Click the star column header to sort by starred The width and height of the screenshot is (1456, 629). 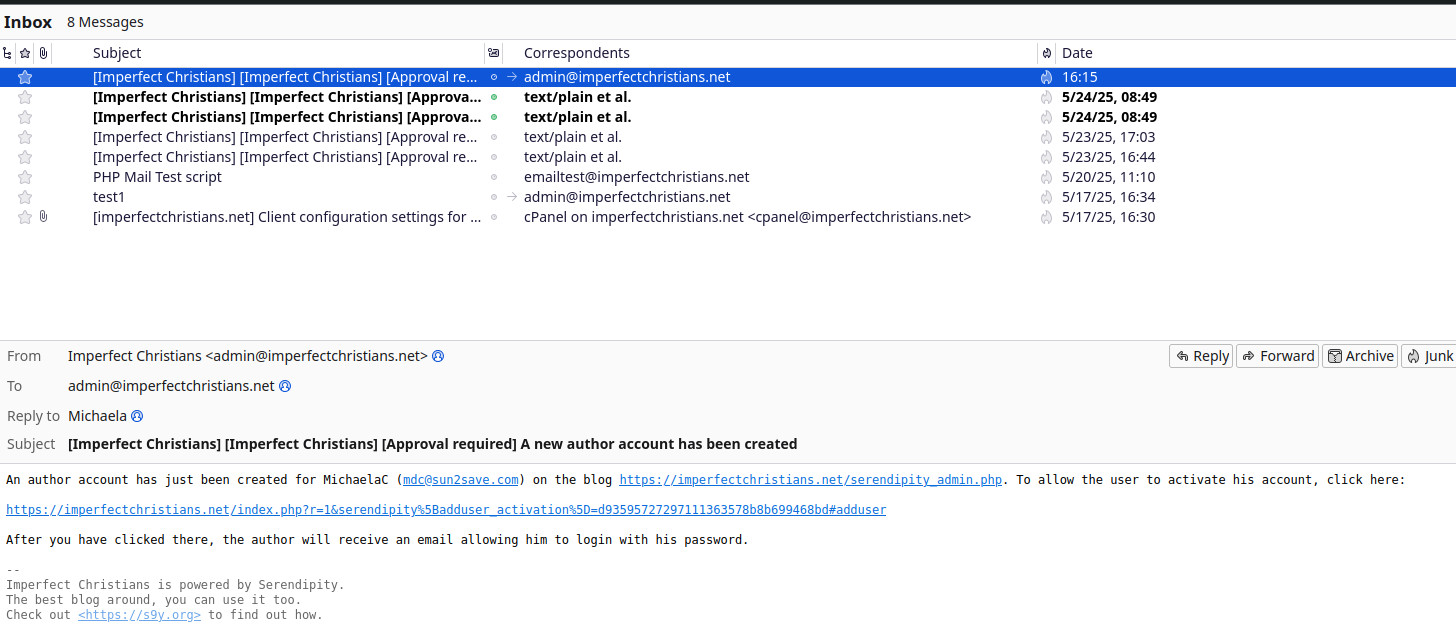[24, 52]
